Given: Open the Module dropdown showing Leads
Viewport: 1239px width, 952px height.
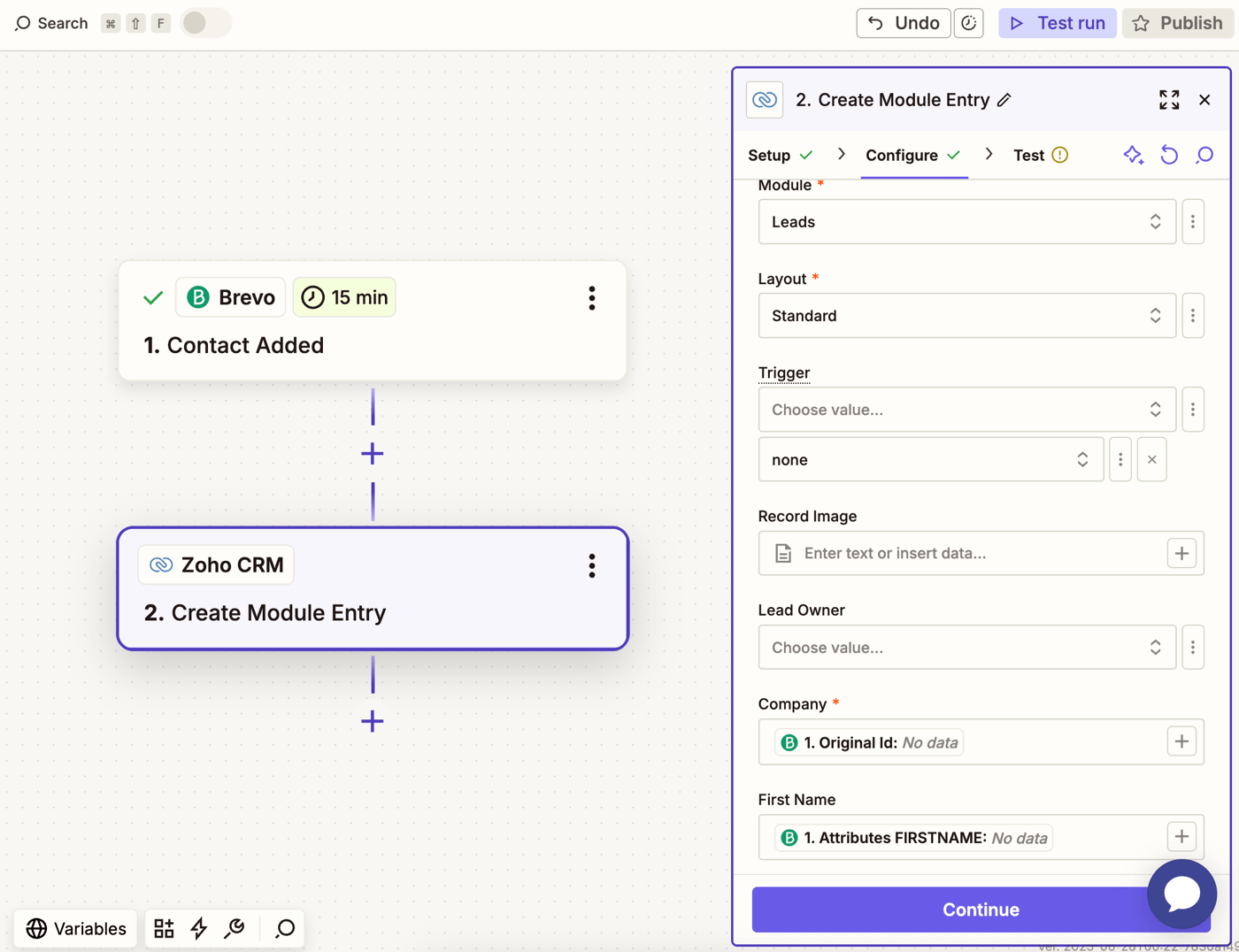Looking at the screenshot, I should coord(966,222).
